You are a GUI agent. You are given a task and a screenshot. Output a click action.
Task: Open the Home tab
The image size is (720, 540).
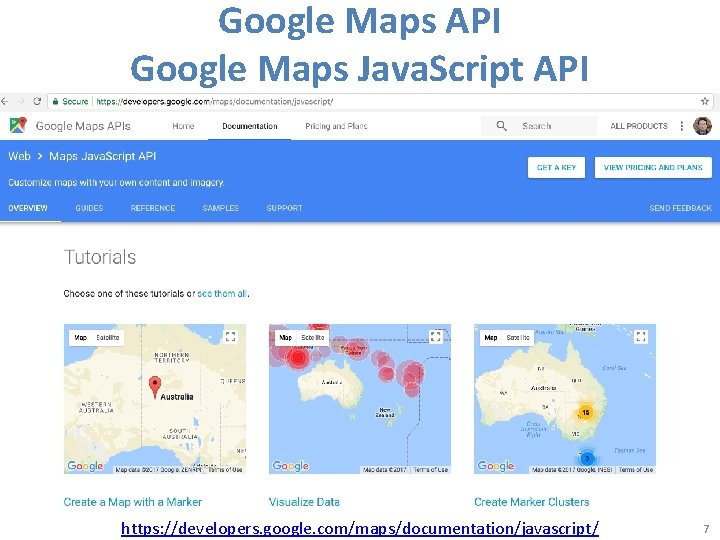[x=183, y=126]
